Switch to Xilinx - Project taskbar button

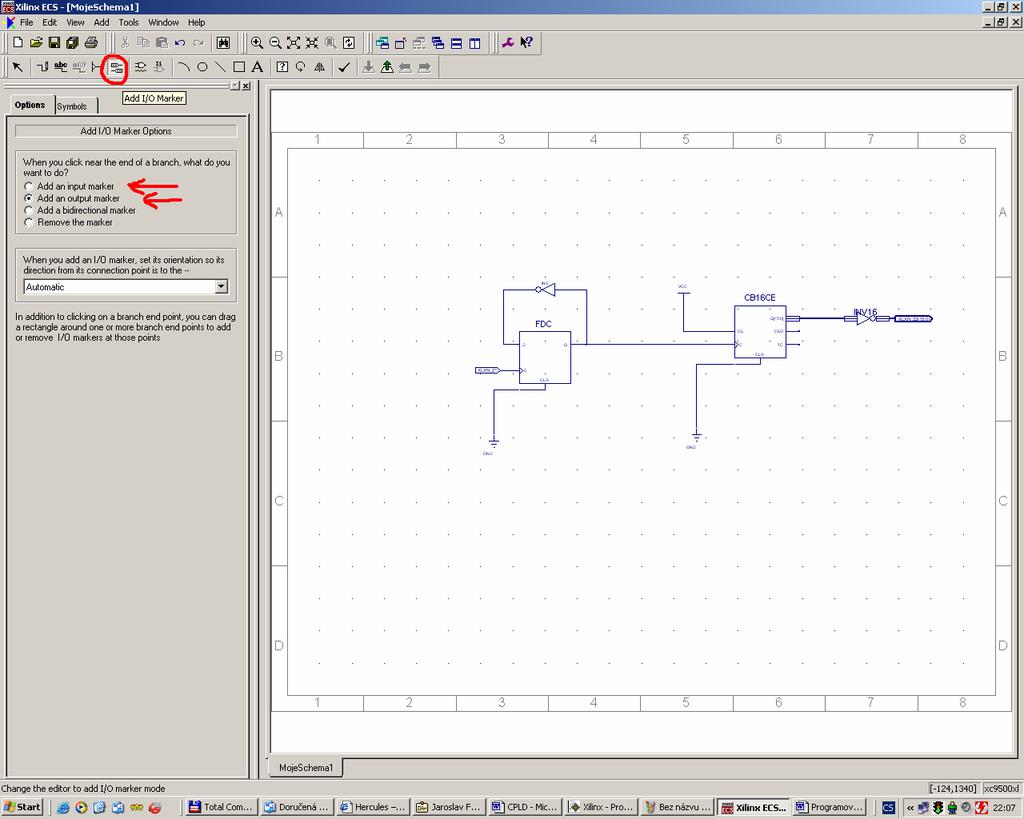pyautogui.click(x=601, y=807)
